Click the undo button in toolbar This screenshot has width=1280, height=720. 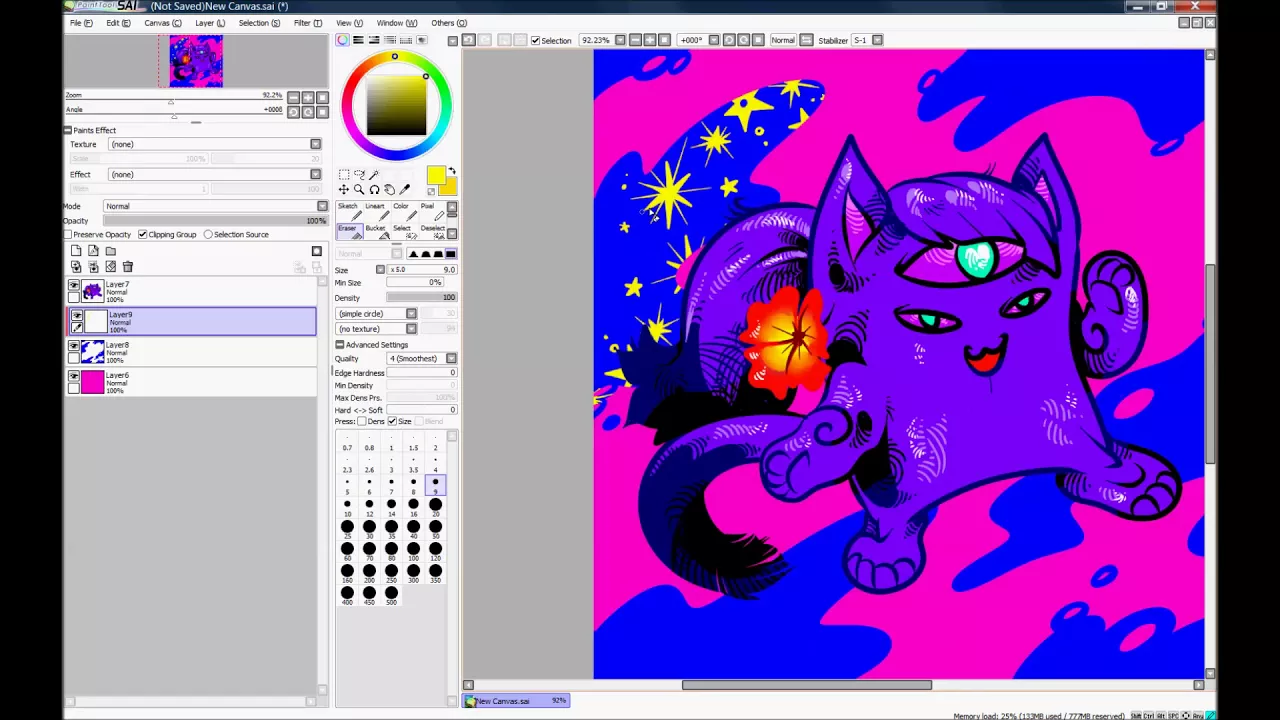pyautogui.click(x=469, y=40)
